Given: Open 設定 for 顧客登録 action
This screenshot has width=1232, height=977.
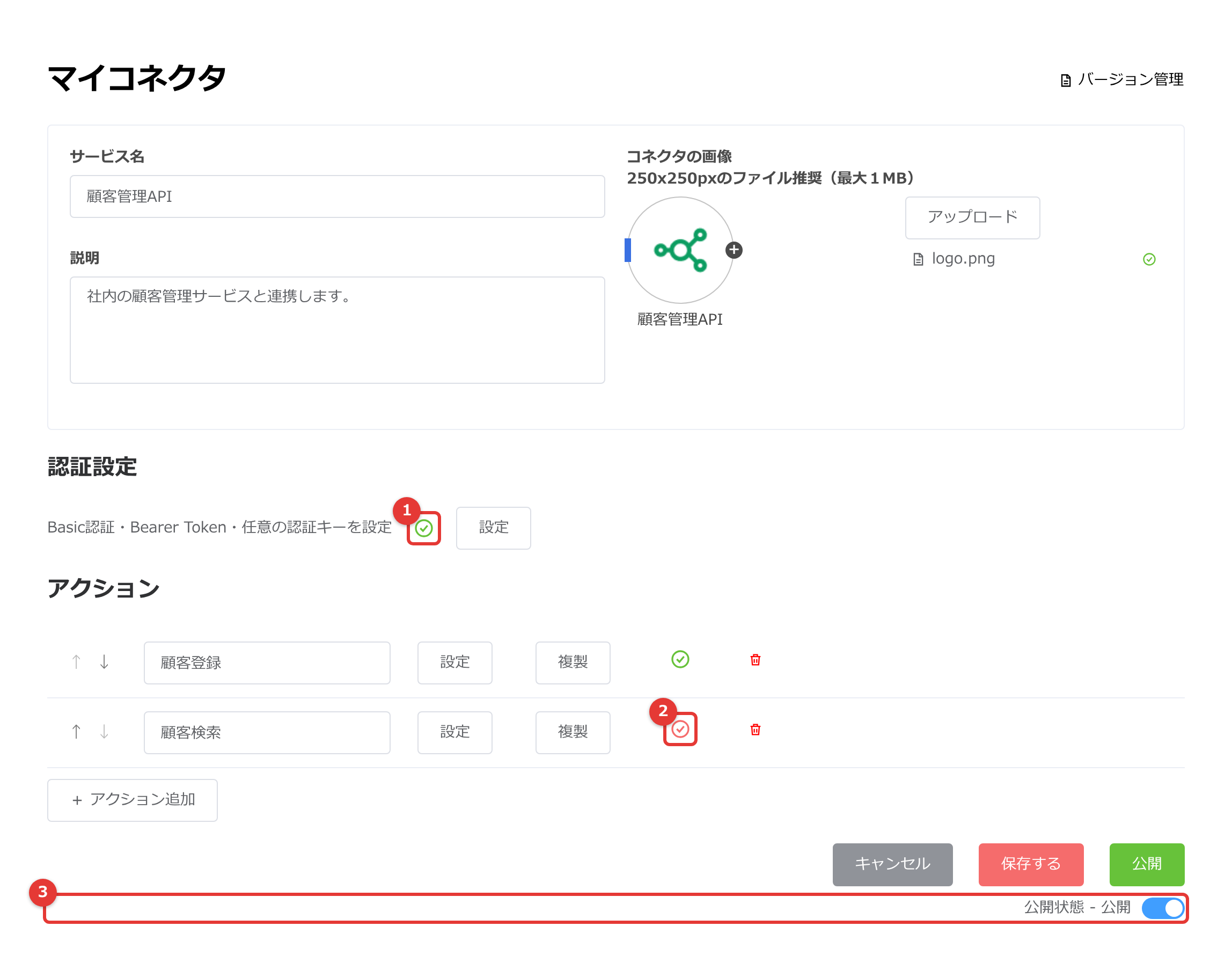Looking at the screenshot, I should (x=454, y=662).
